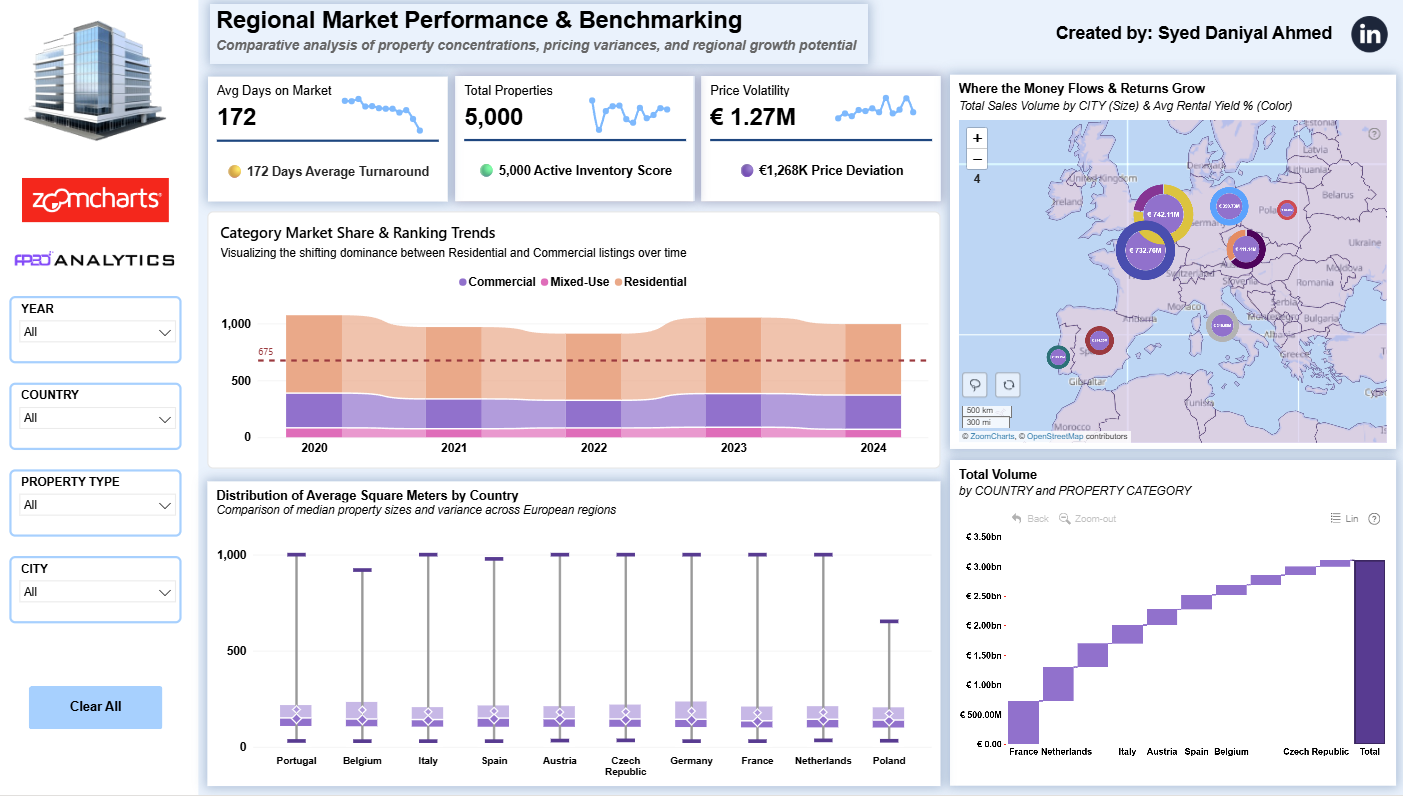Screen dimensions: 1403x796
Task: Open the OpenStreetMap attribution link
Action: click(1054, 437)
